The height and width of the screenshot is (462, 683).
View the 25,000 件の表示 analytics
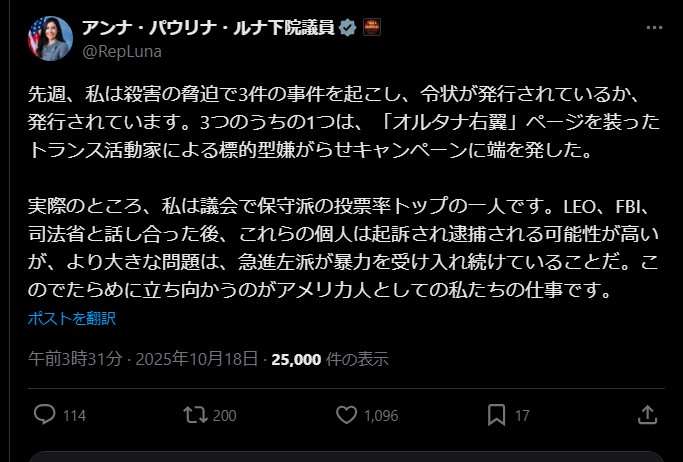pyautogui.click(x=329, y=358)
